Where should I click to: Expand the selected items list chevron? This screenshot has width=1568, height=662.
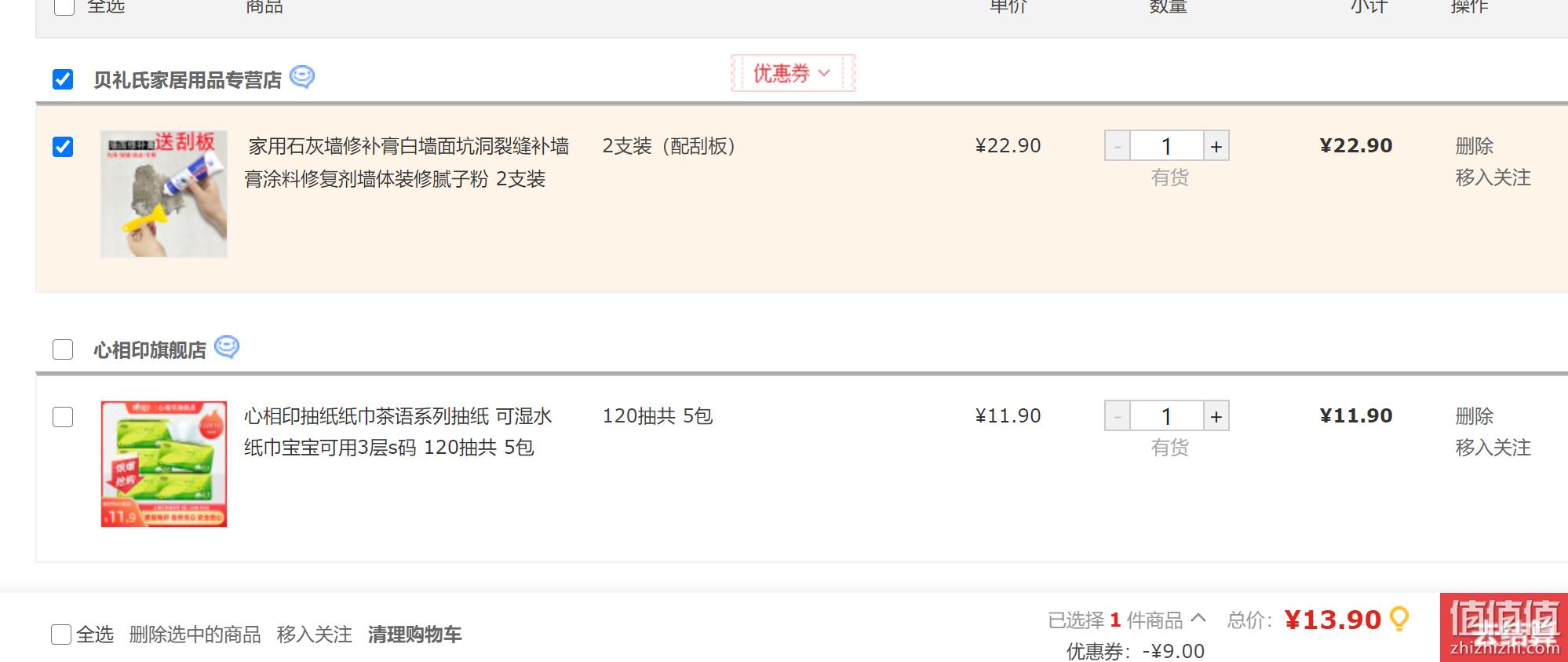click(x=1198, y=618)
